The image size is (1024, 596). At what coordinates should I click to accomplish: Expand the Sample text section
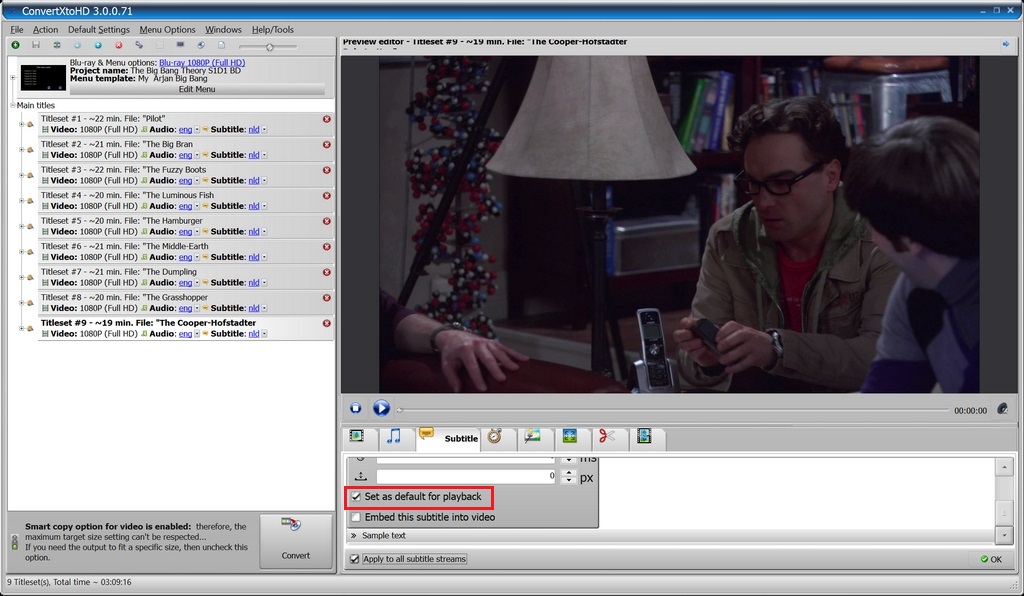coord(353,535)
